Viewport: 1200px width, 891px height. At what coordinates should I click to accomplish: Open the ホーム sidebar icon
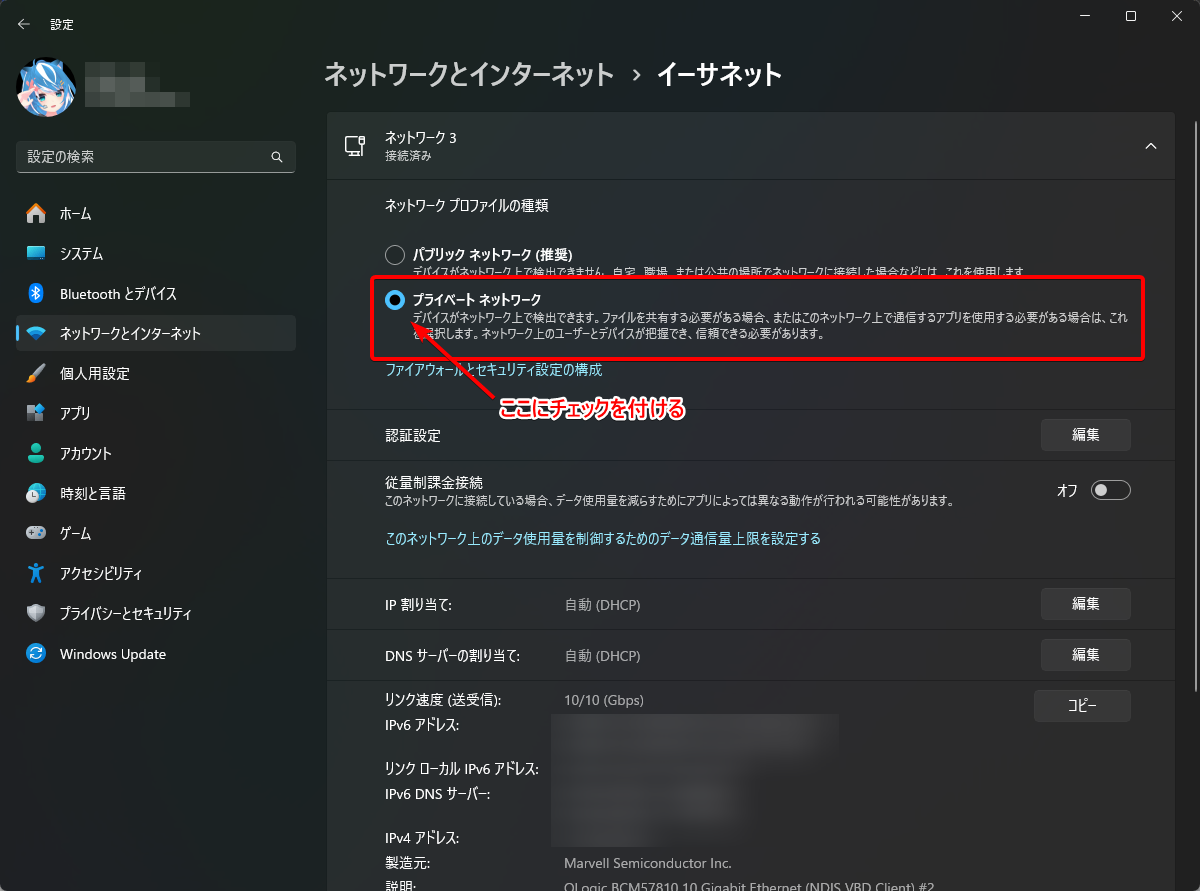coord(38,213)
